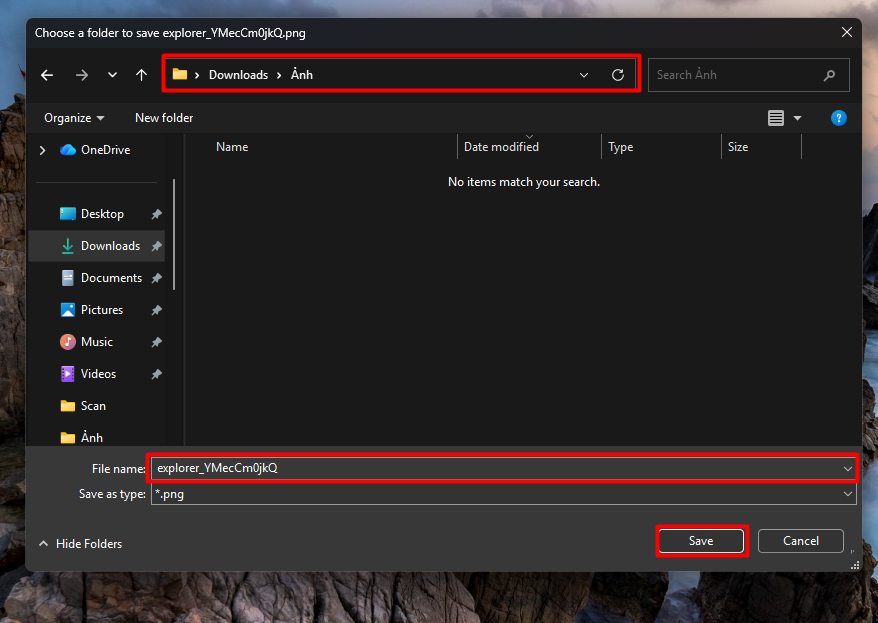Open the Save as type combo box
Image resolution: width=878 pixels, height=623 pixels.
(x=503, y=494)
